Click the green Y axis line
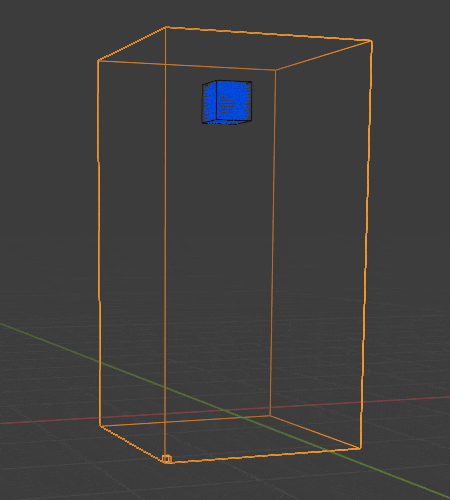The width and height of the screenshot is (450, 500). point(50,343)
